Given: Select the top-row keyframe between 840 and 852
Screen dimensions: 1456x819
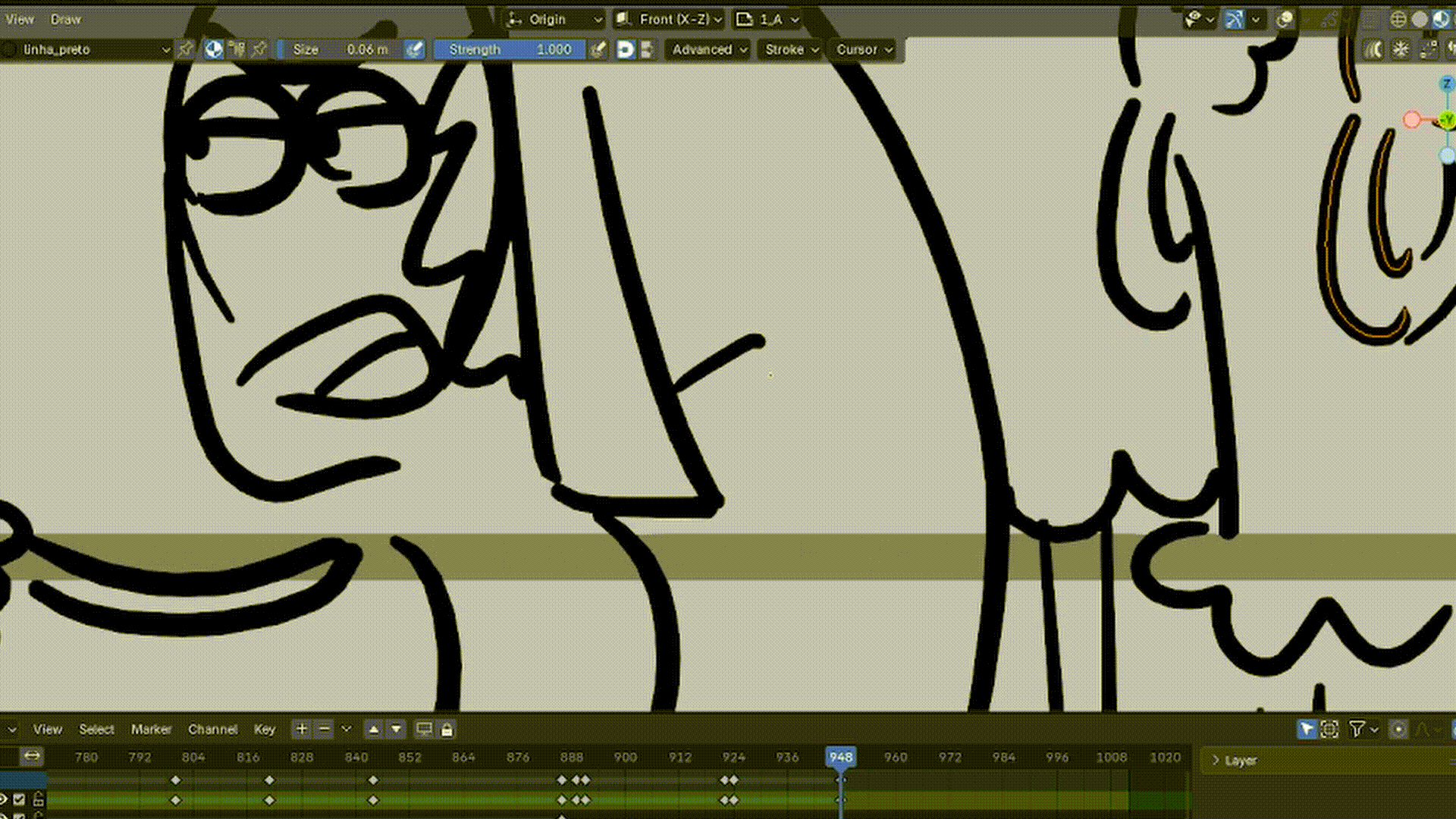Looking at the screenshot, I should coord(372,780).
